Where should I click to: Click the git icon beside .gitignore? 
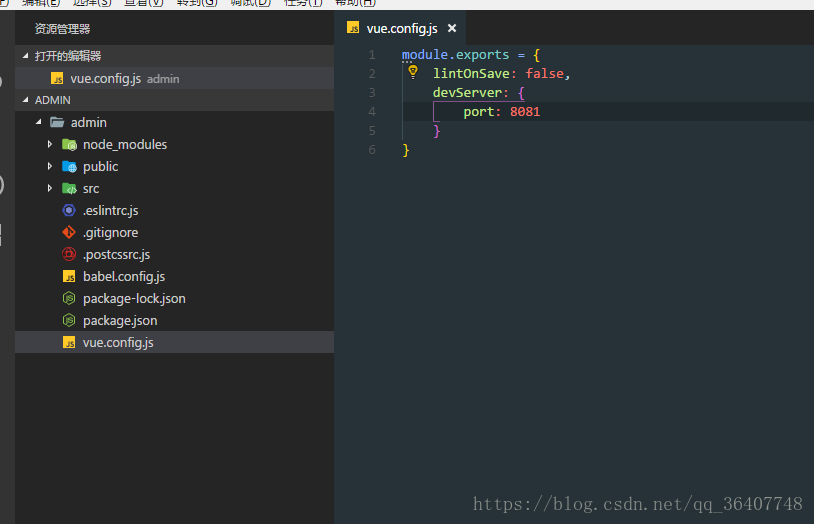[69, 232]
